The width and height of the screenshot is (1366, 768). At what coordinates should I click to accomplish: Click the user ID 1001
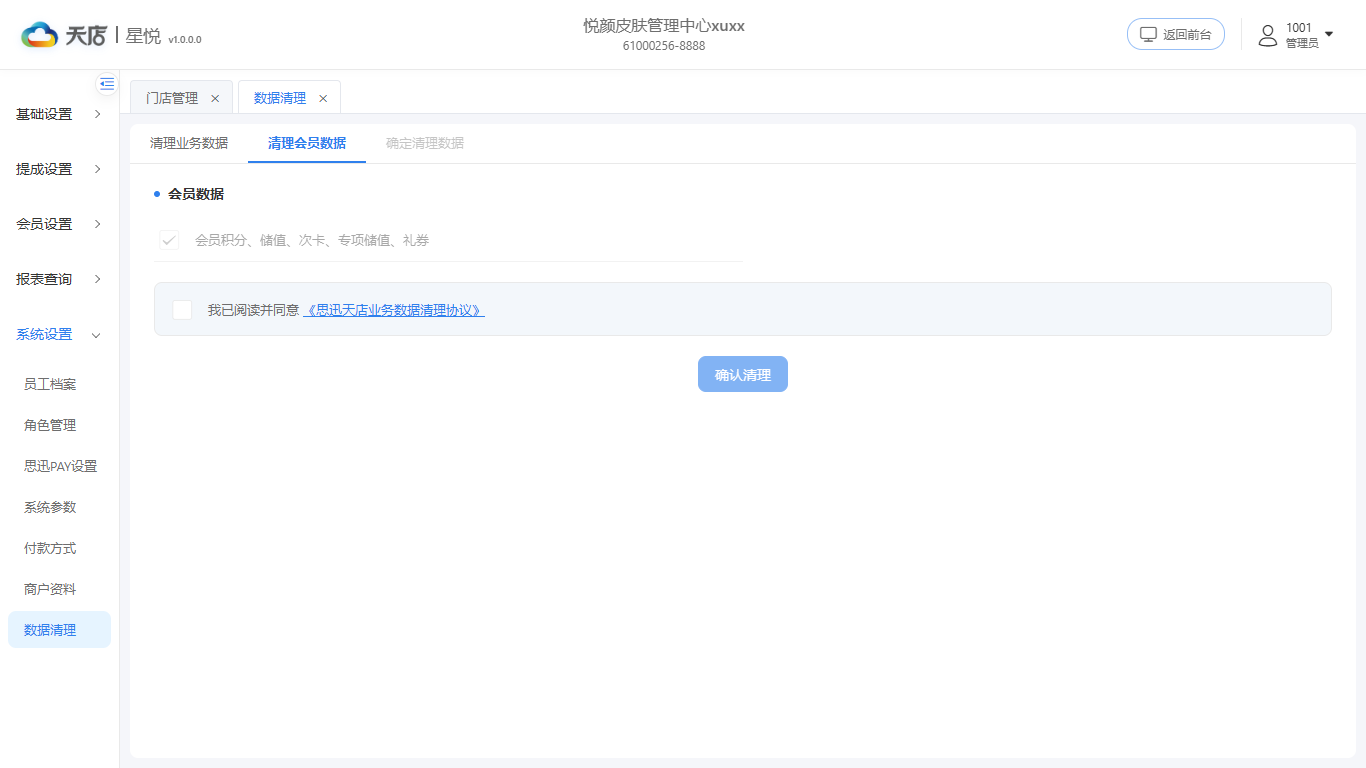(1299, 28)
